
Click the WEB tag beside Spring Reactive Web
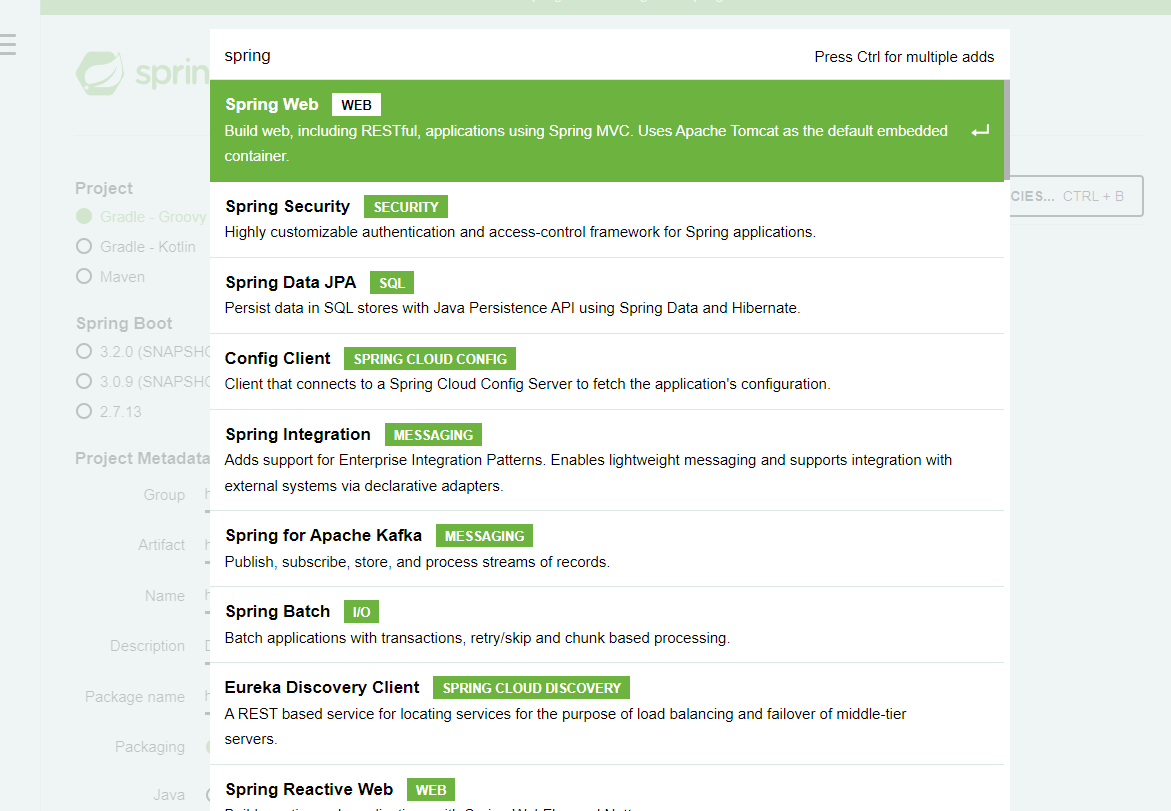pyautogui.click(x=430, y=790)
